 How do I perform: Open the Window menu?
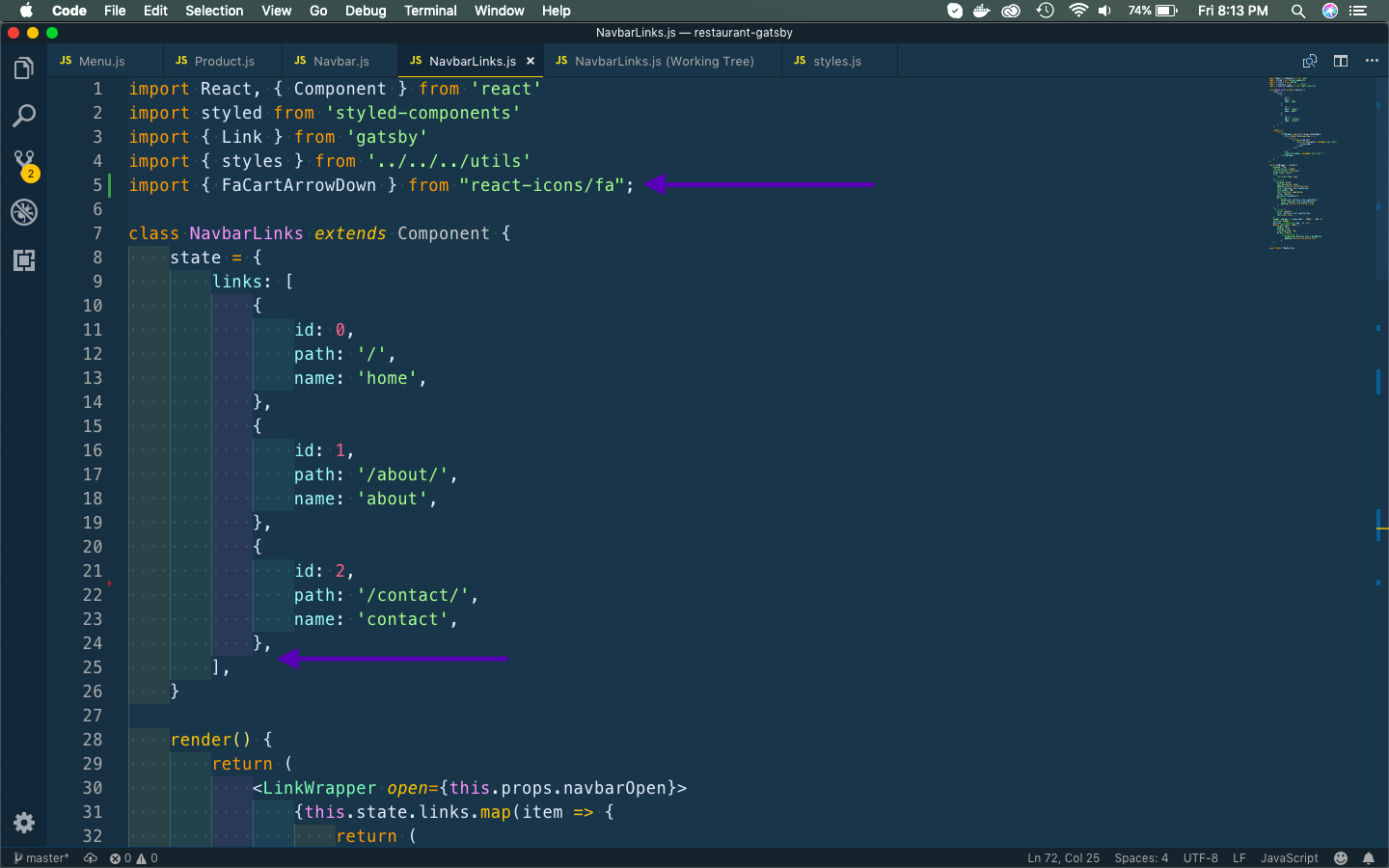click(x=499, y=11)
